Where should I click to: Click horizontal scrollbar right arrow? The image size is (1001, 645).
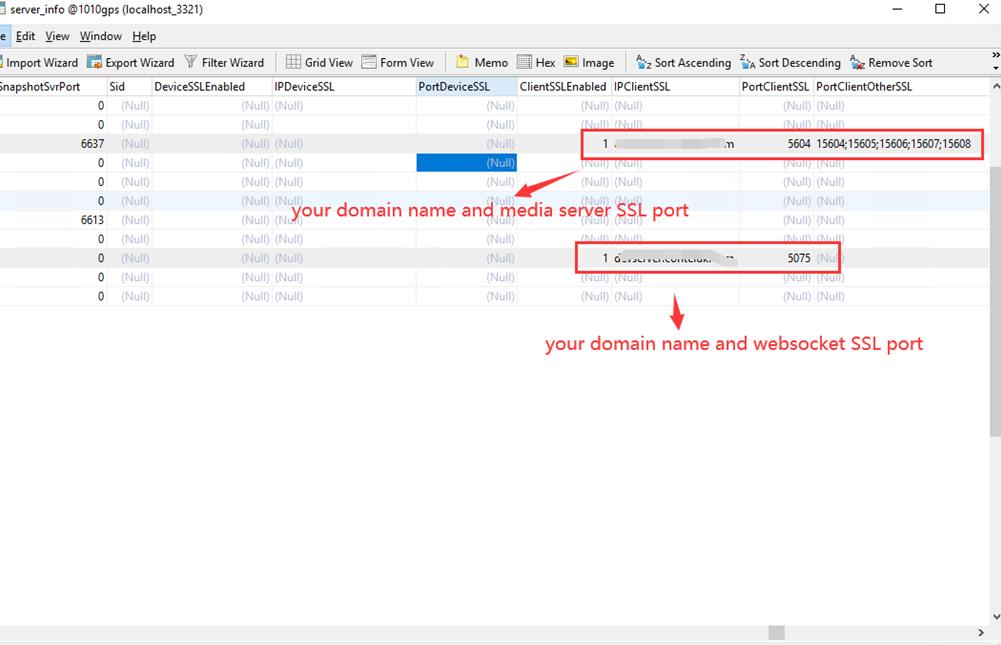[981, 632]
